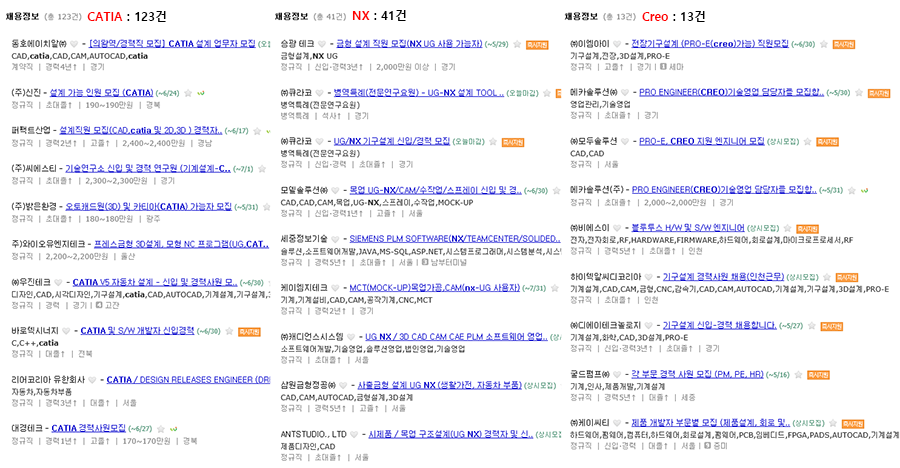The height and width of the screenshot is (468, 900).
Task: Open 메카솔루션㈜ PRO ENGINEER(CREO)기술영업 ~5/30 link
Action: pyautogui.click(x=731, y=92)
